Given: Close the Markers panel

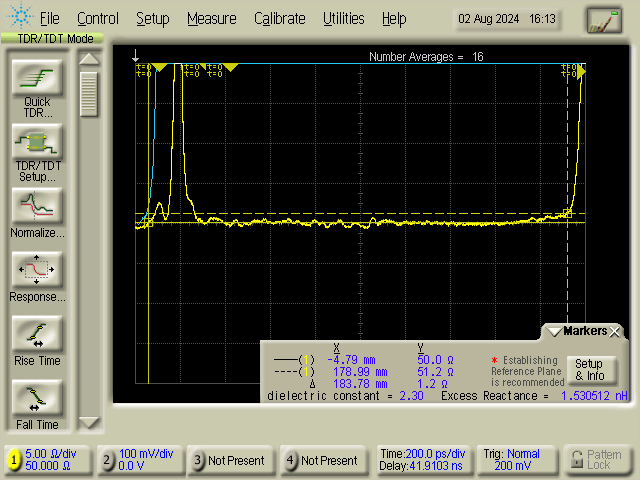Looking at the screenshot, I should click(616, 331).
